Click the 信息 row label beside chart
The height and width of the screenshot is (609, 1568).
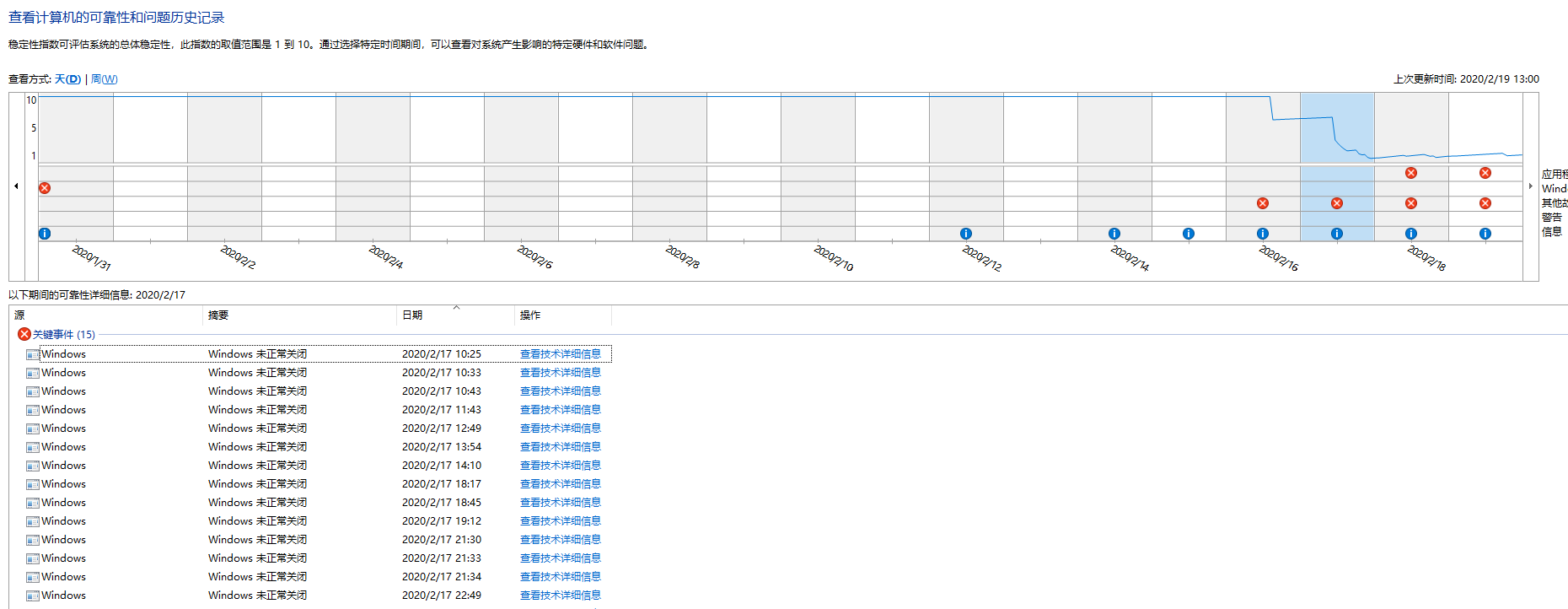click(x=1552, y=232)
